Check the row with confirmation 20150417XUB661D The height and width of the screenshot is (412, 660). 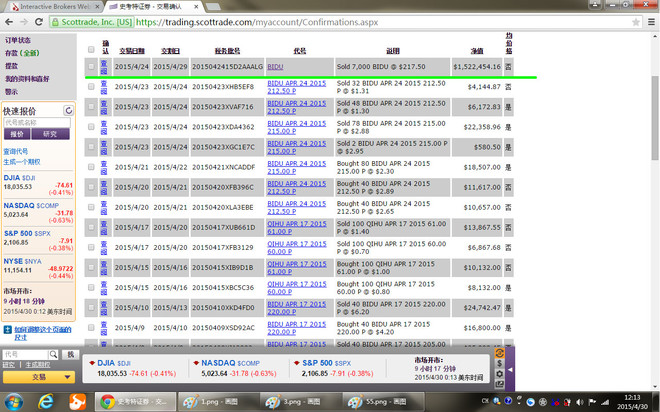pyautogui.click(x=91, y=227)
